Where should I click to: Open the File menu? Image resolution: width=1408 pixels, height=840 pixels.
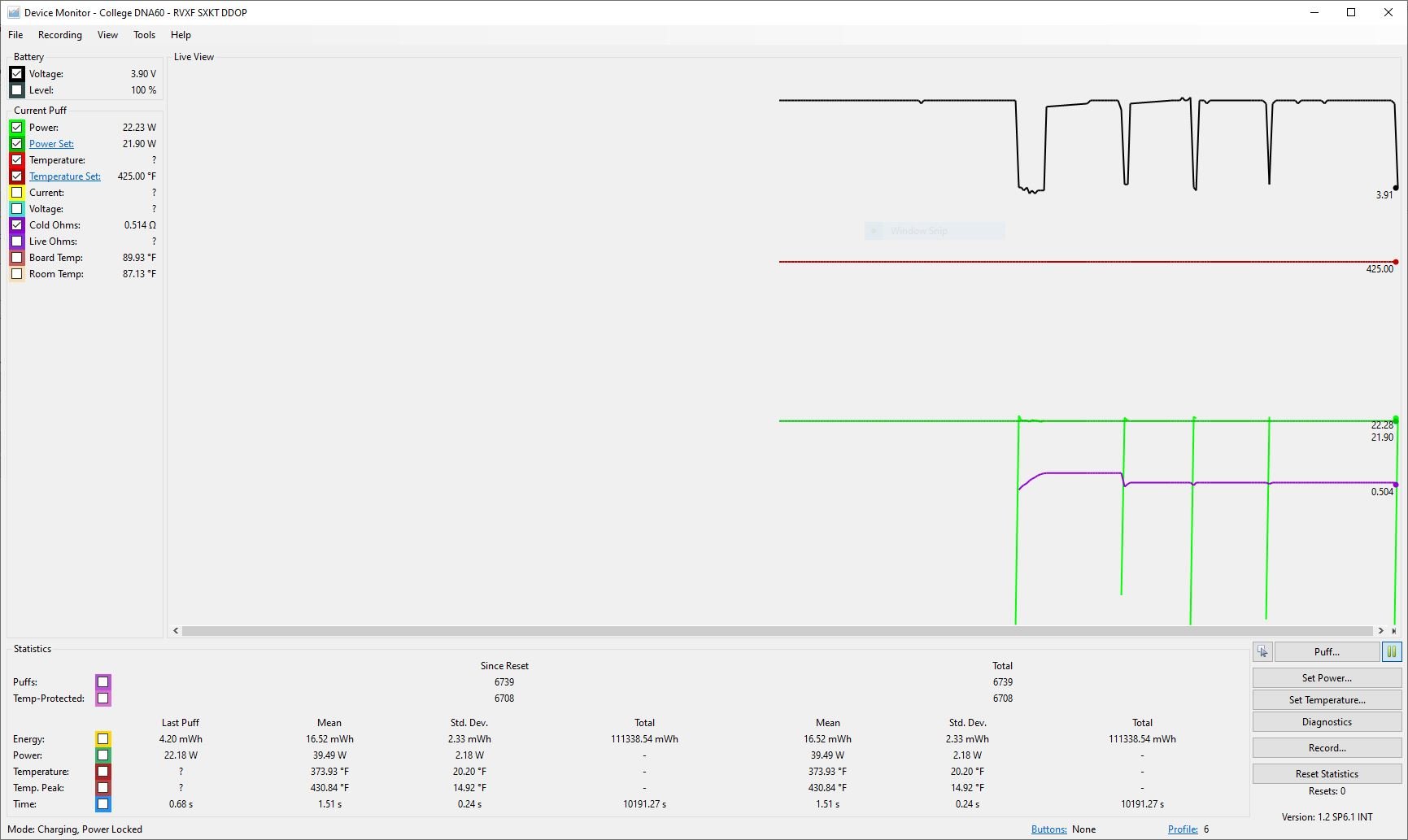pos(15,35)
